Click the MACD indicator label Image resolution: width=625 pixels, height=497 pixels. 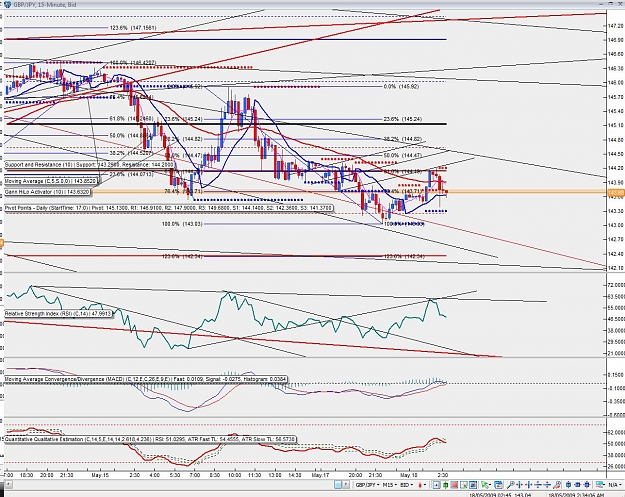click(145, 379)
